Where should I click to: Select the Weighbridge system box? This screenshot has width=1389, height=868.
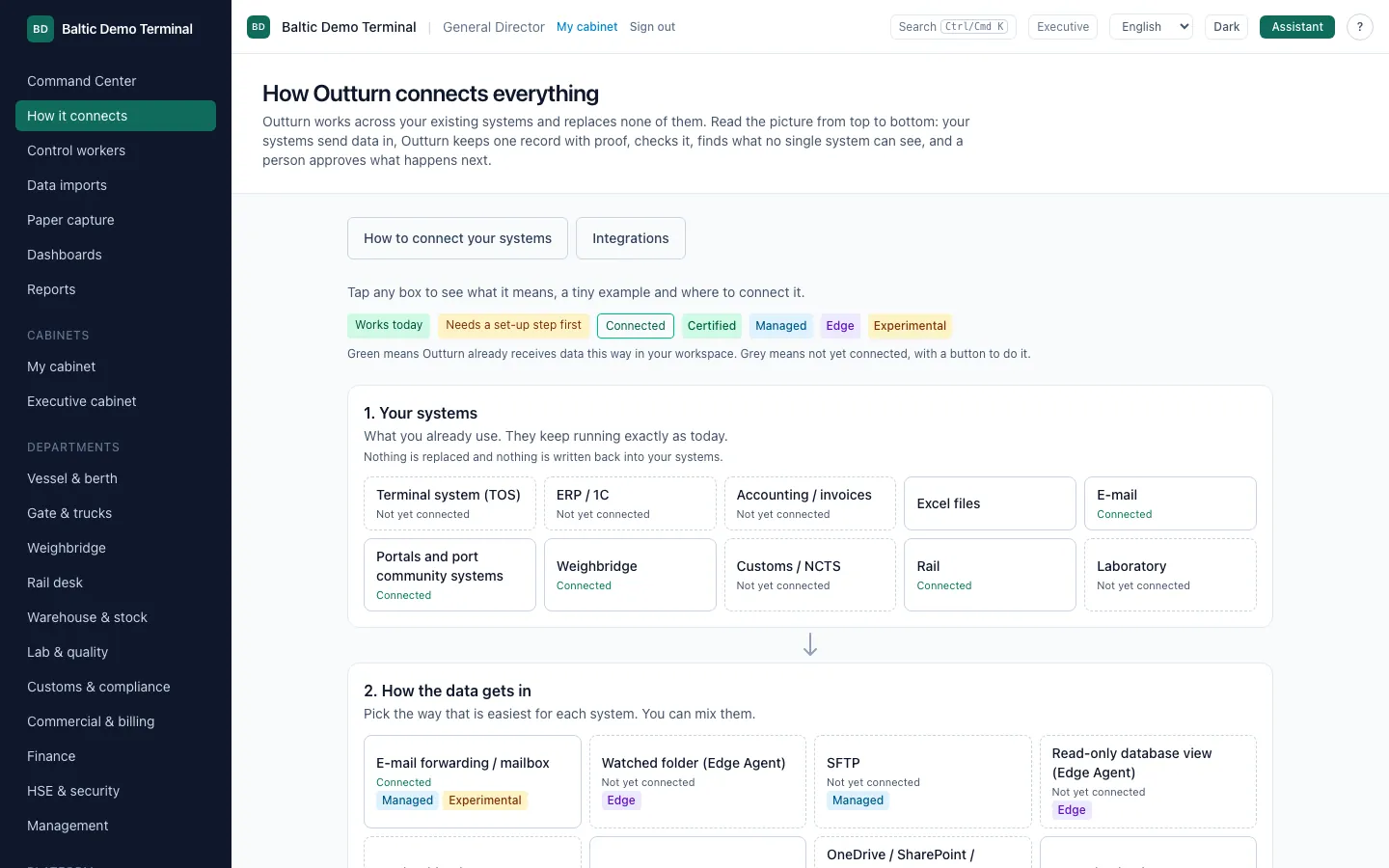pos(630,575)
